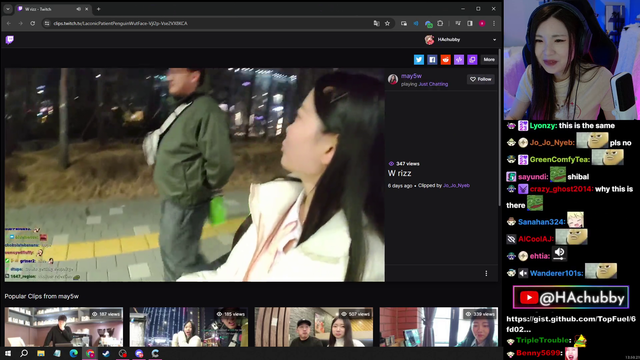Follow the may5w channel

tap(481, 79)
